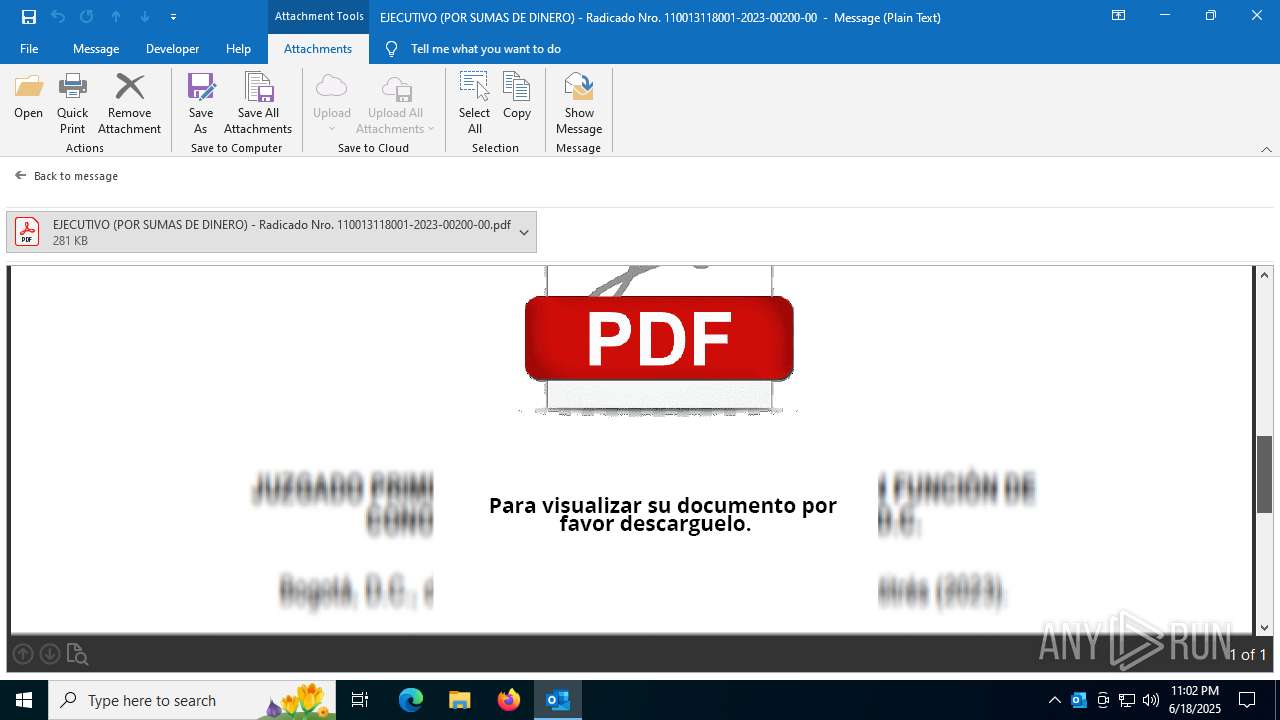Click taskbar search box

[x=192, y=700]
